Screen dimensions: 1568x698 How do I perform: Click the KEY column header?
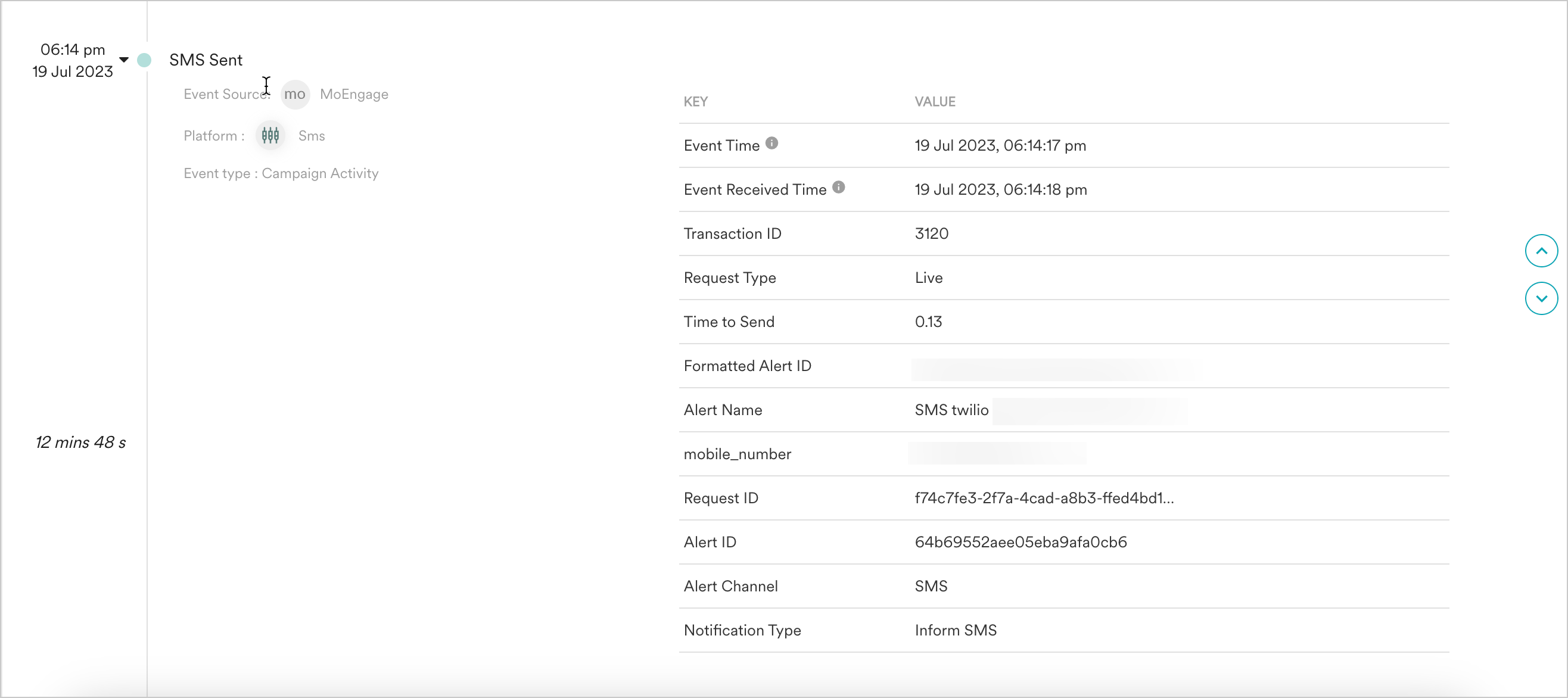pyautogui.click(x=695, y=102)
